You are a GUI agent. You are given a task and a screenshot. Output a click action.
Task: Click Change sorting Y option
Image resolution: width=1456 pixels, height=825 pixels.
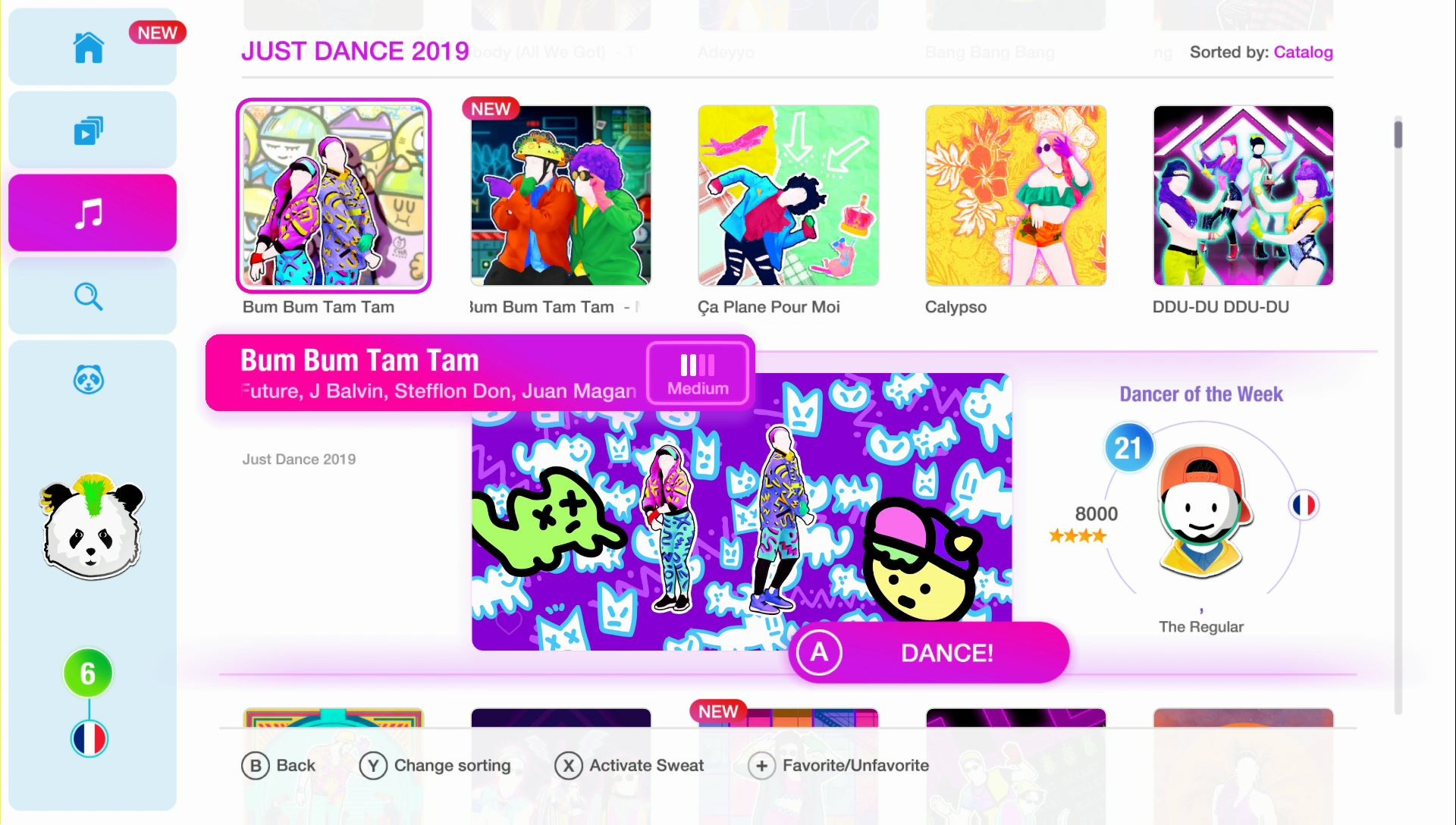tap(435, 766)
